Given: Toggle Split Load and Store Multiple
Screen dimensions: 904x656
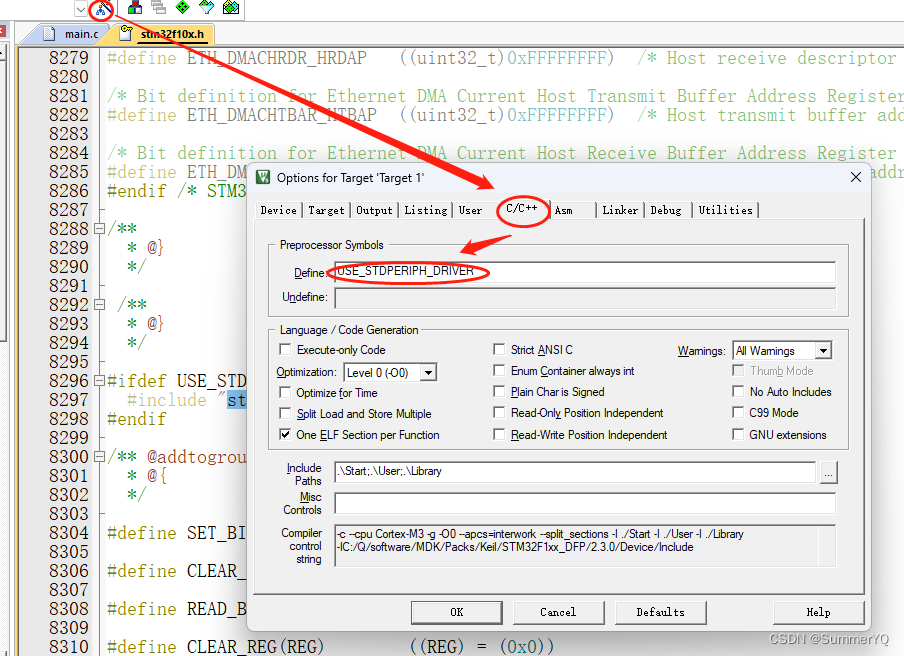Looking at the screenshot, I should click(x=285, y=414).
